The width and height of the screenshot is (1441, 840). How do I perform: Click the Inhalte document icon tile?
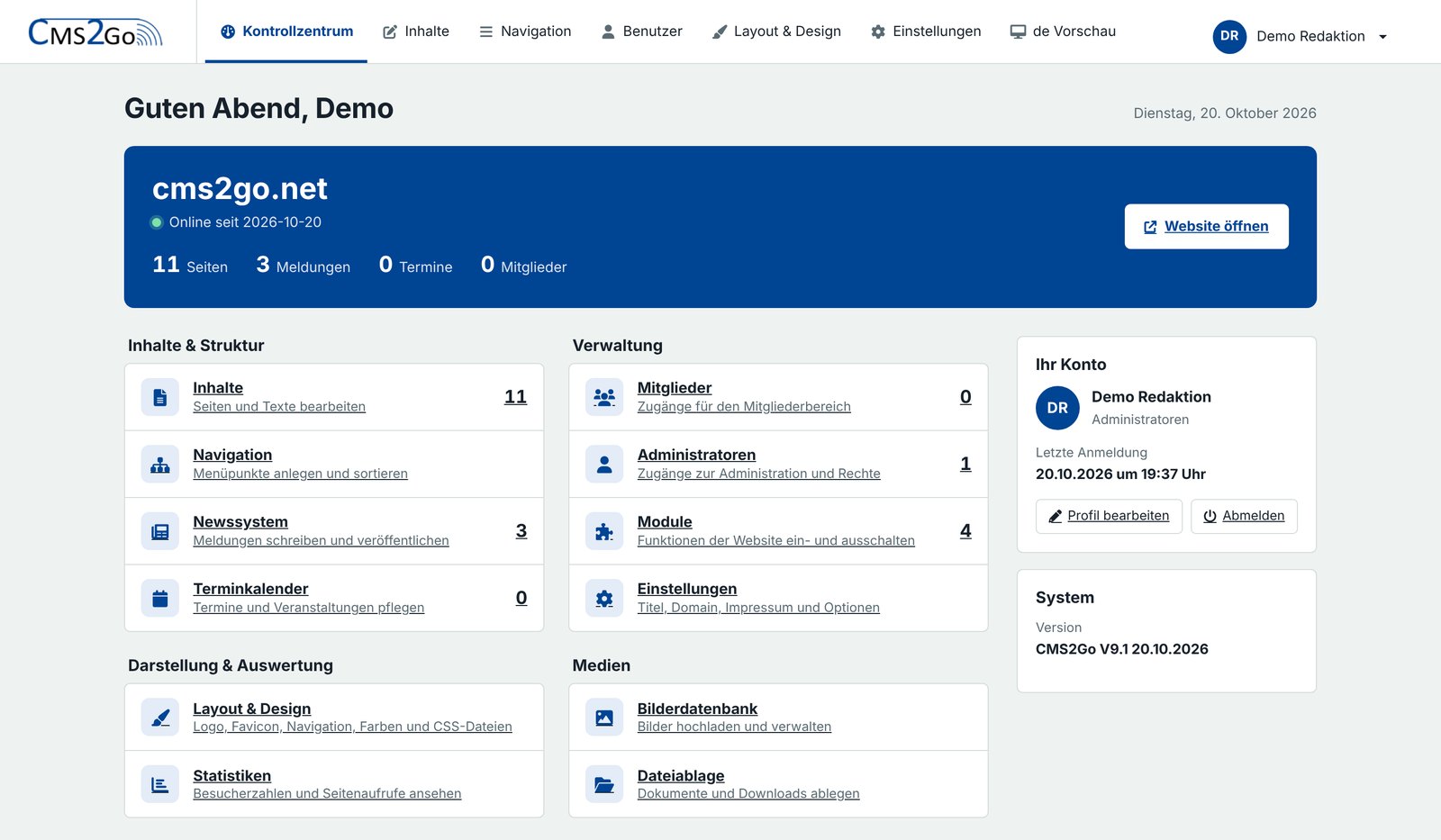pyautogui.click(x=160, y=397)
